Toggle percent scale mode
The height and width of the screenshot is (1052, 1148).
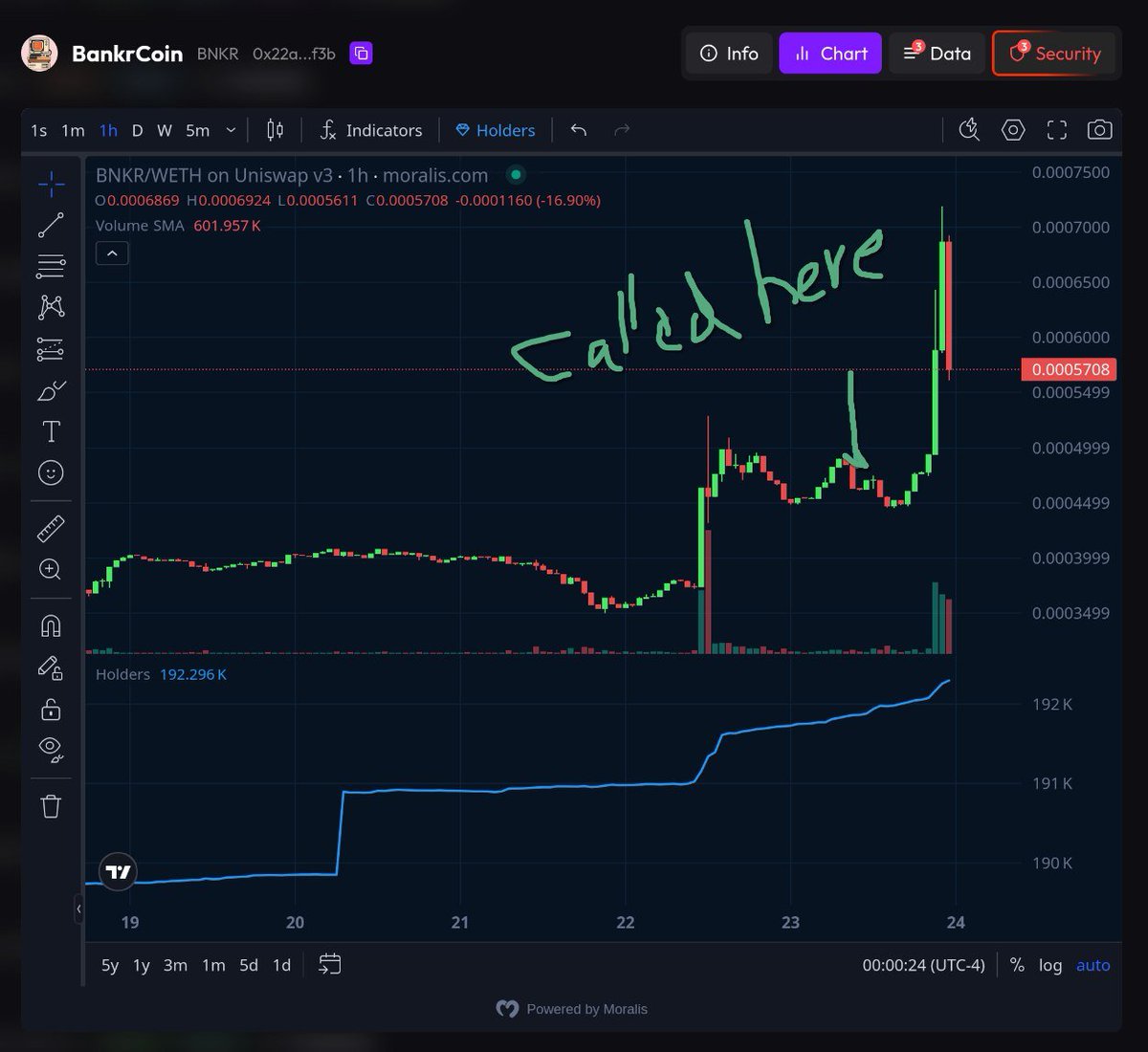[x=1017, y=965]
